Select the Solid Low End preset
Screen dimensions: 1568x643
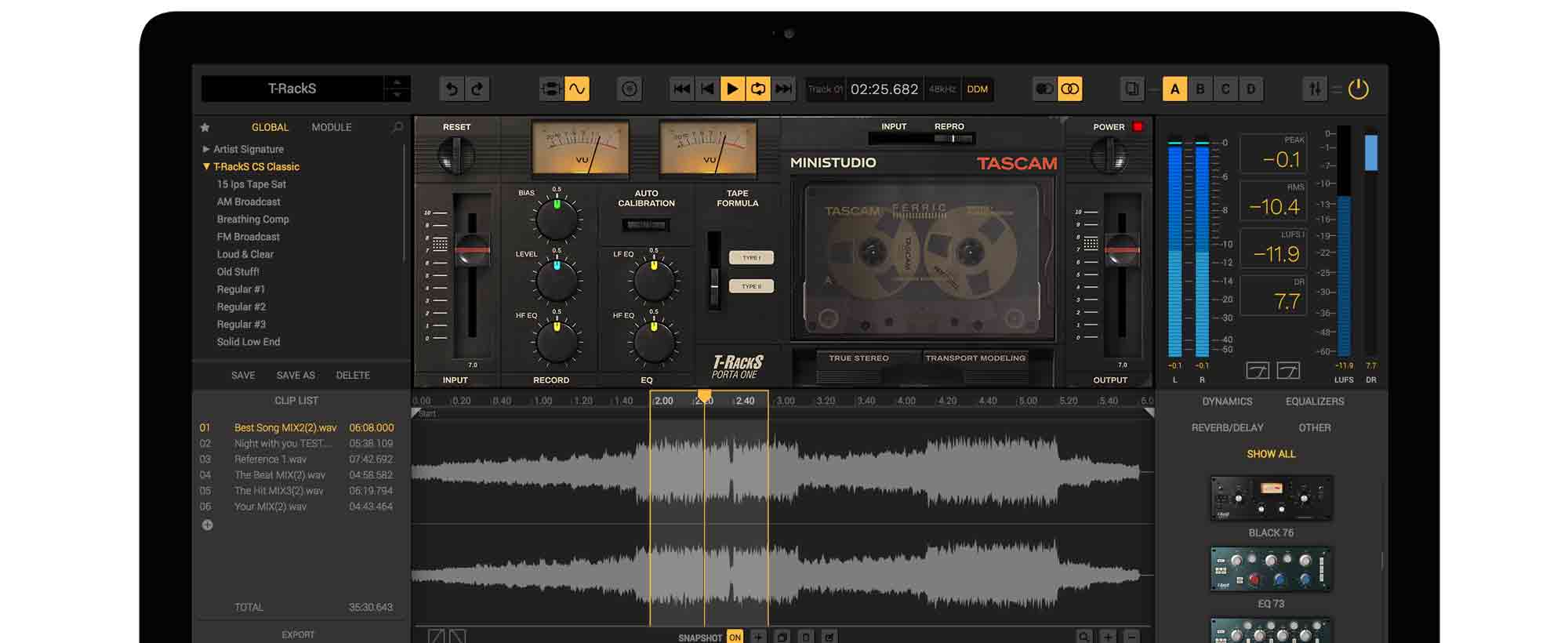tap(248, 342)
